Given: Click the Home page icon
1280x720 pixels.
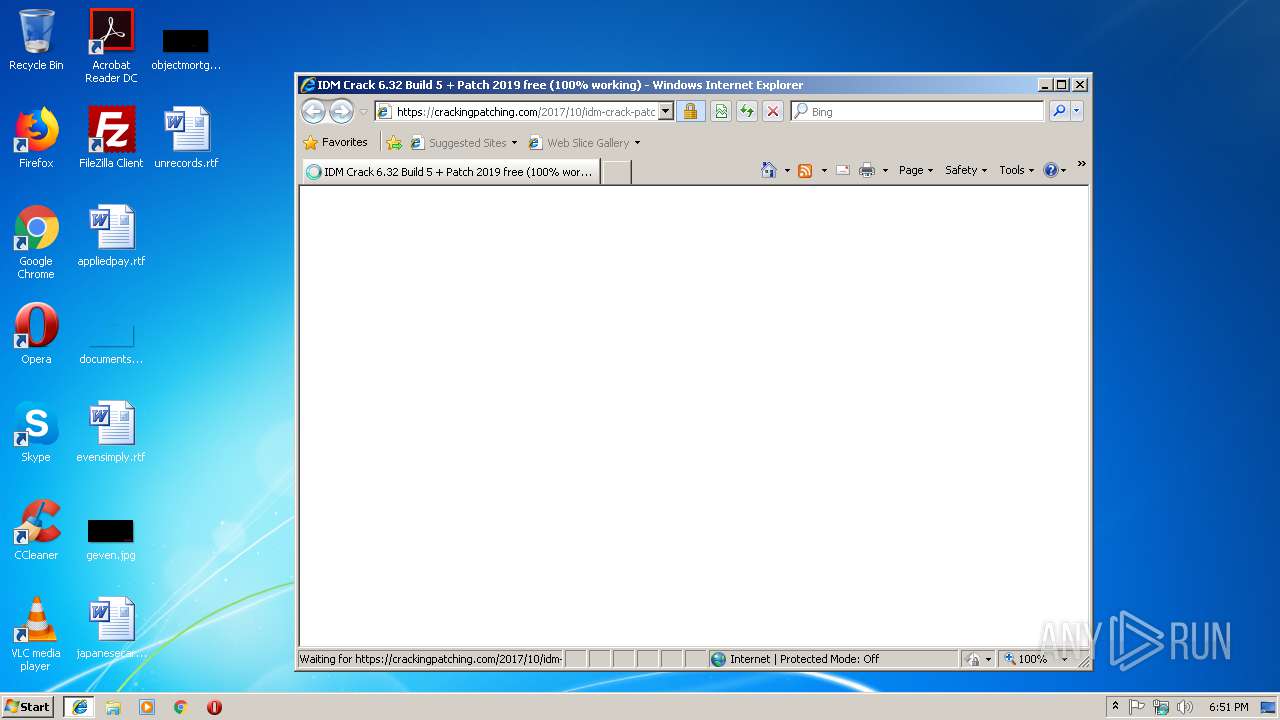Looking at the screenshot, I should coord(768,170).
